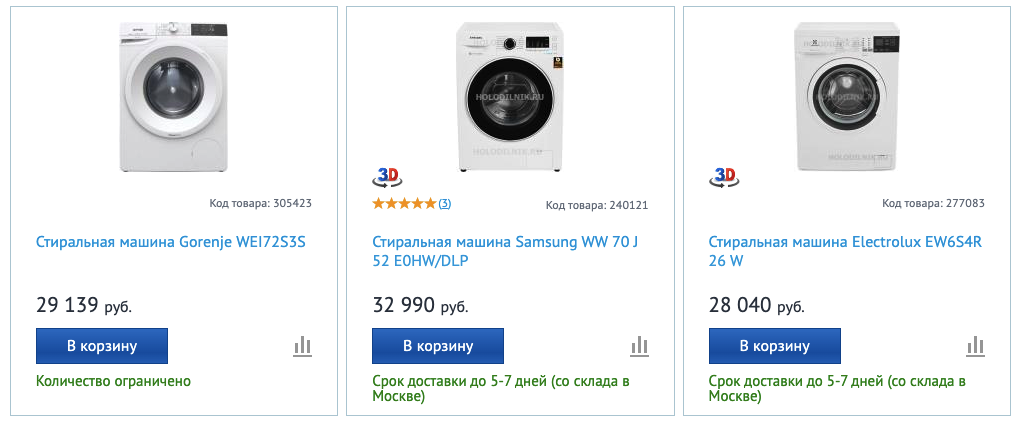The image size is (1017, 424).
Task: Click the orange star rating for Samsung
Action: tap(404, 204)
